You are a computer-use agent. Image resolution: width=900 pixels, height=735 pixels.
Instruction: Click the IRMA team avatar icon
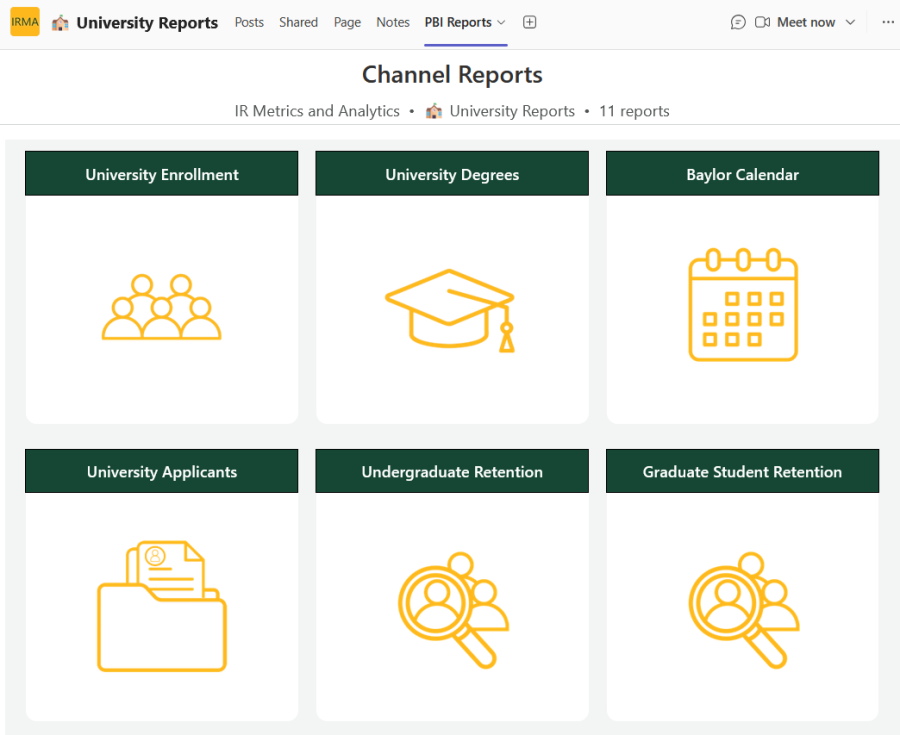(x=25, y=22)
